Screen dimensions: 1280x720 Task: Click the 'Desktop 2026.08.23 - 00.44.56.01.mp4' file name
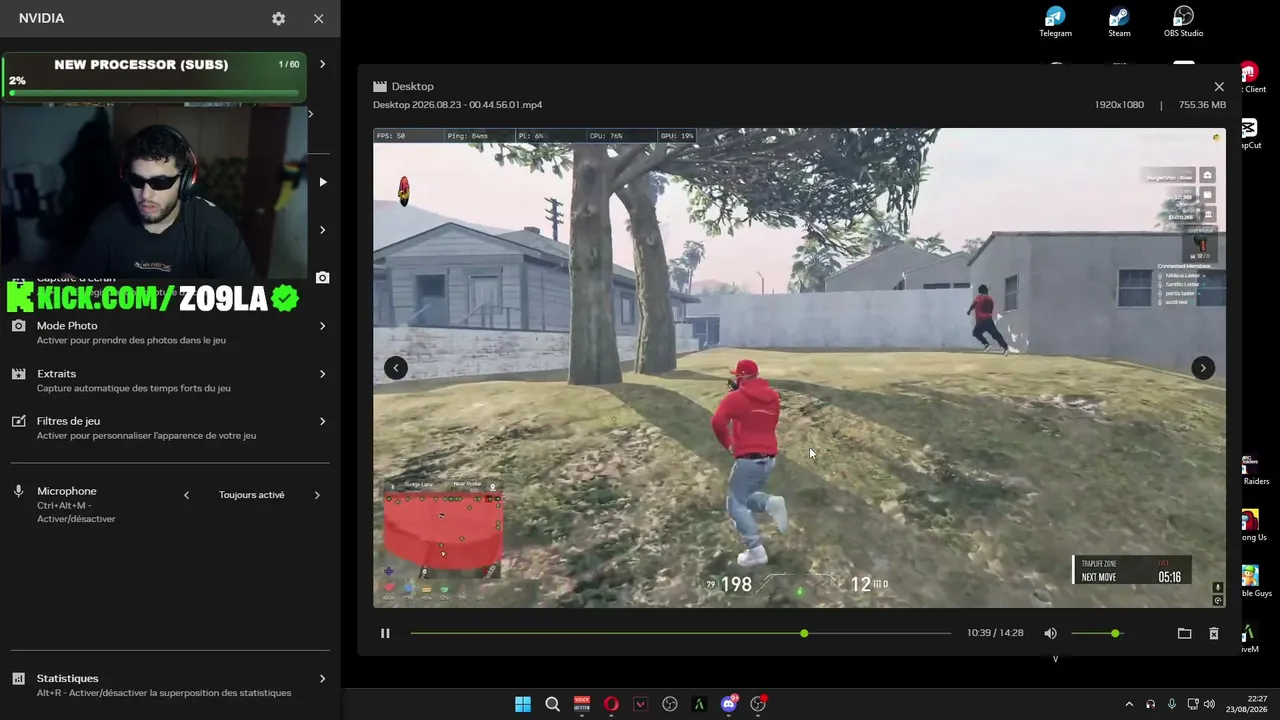[x=458, y=105]
